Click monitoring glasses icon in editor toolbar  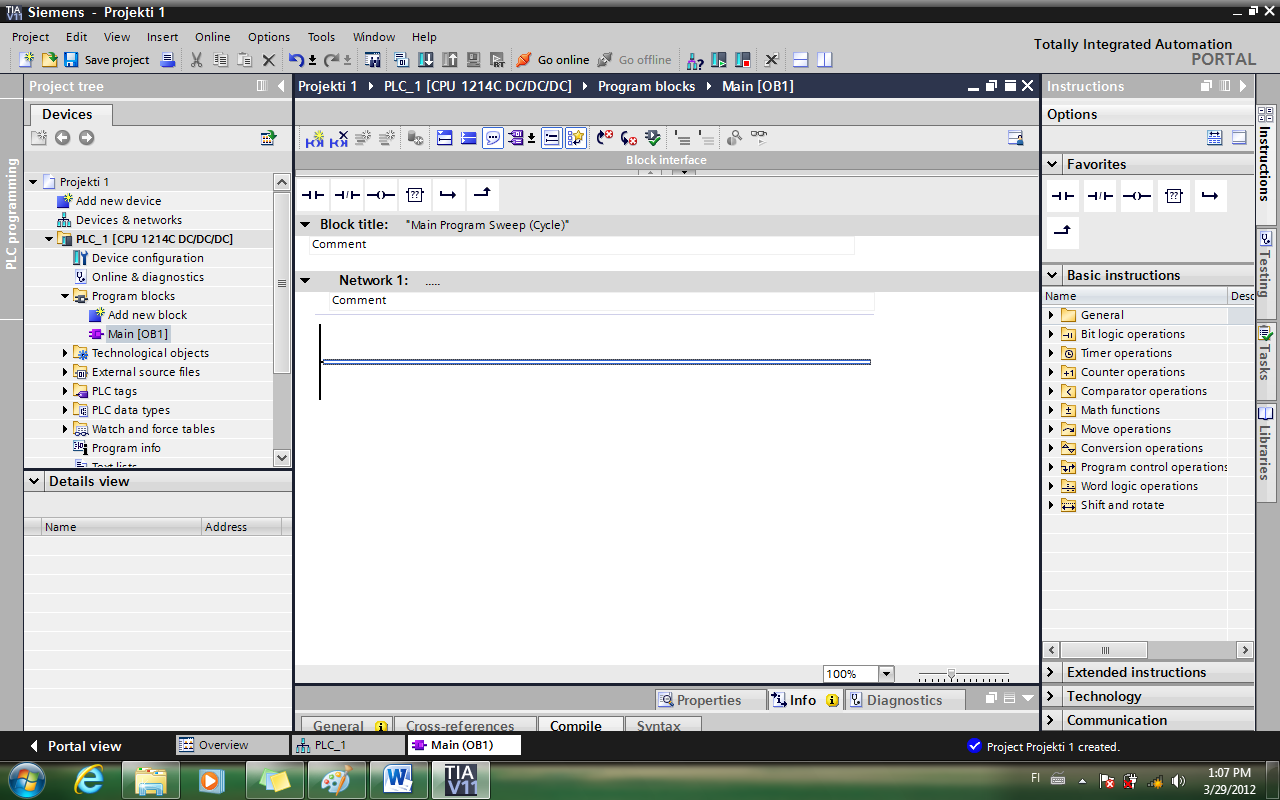(759, 138)
